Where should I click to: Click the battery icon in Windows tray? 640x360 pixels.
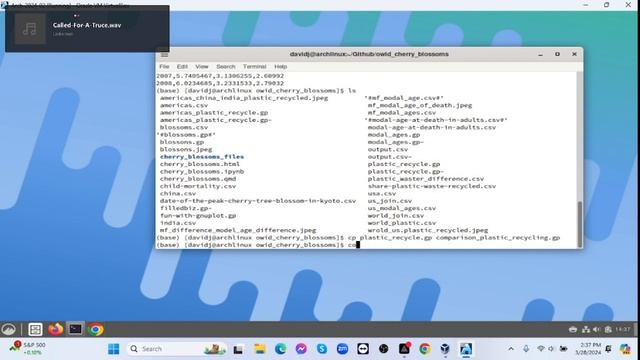click(x=563, y=349)
